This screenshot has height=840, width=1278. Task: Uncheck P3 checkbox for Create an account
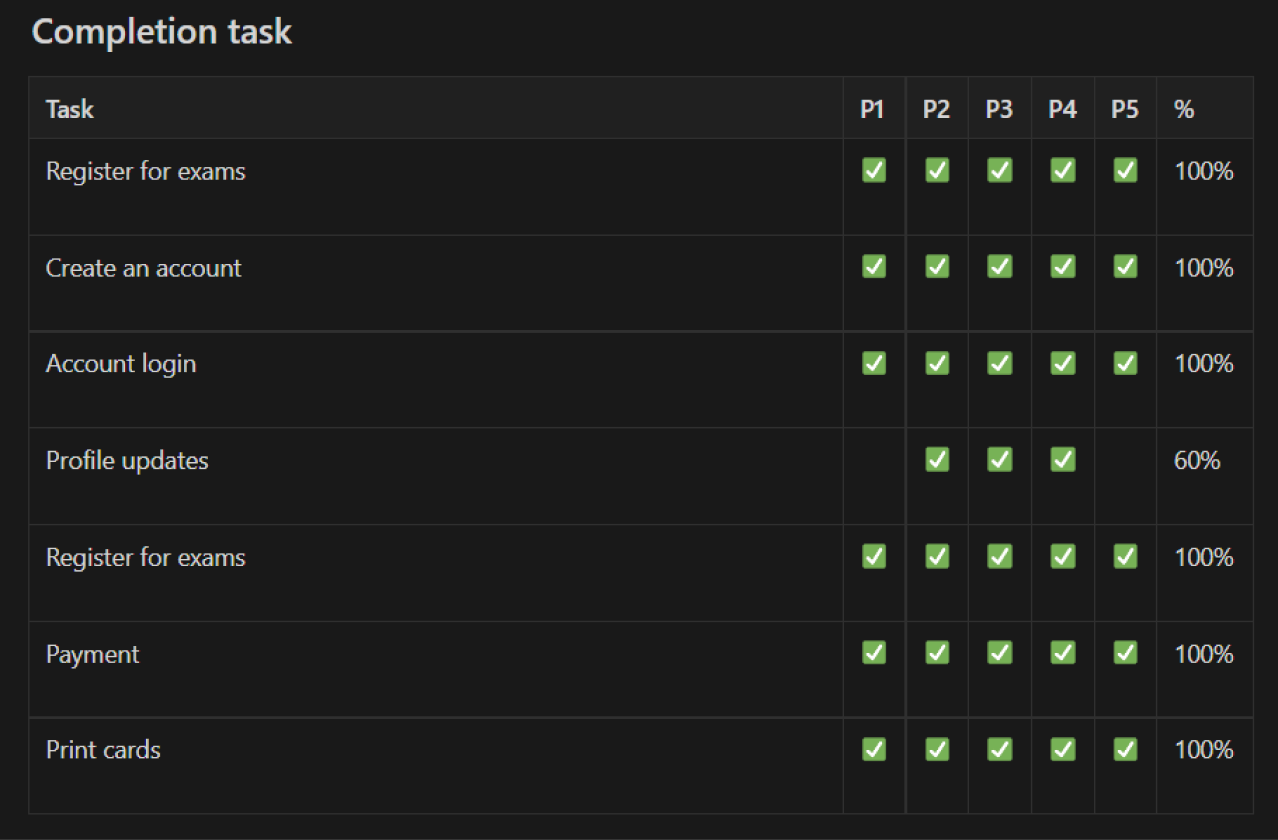click(999, 267)
